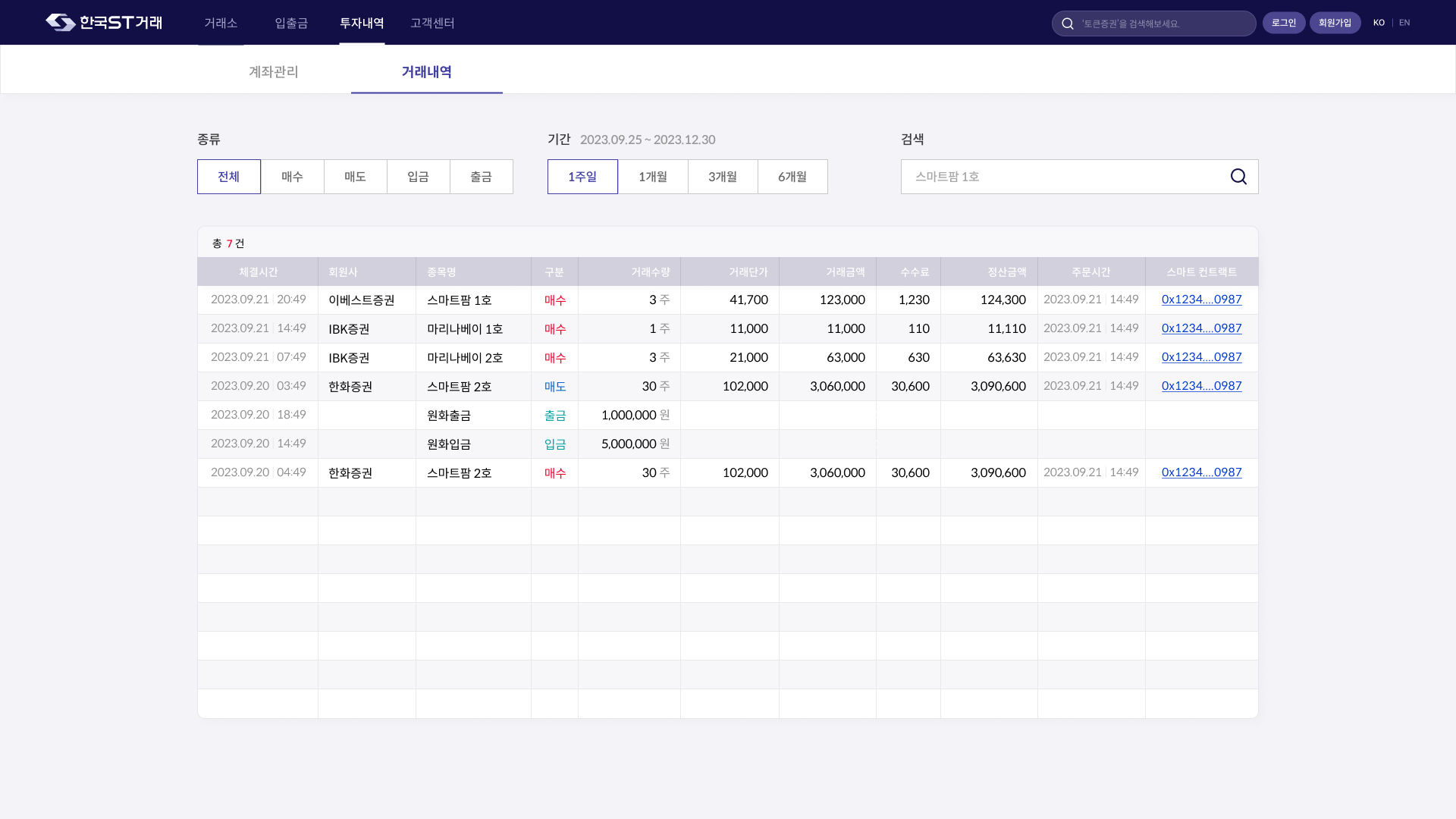Filter by 출금 transactions
1456x819 pixels.
481,177
